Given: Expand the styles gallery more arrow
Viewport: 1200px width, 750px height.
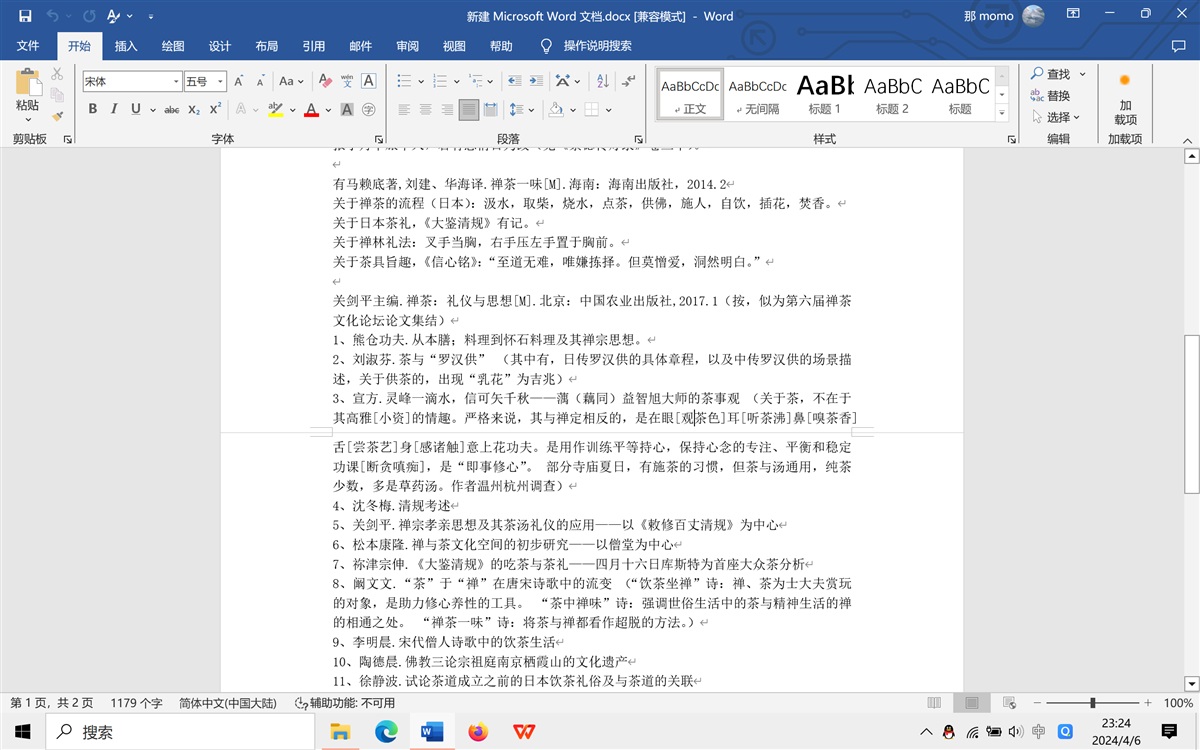Looking at the screenshot, I should [x=1003, y=116].
